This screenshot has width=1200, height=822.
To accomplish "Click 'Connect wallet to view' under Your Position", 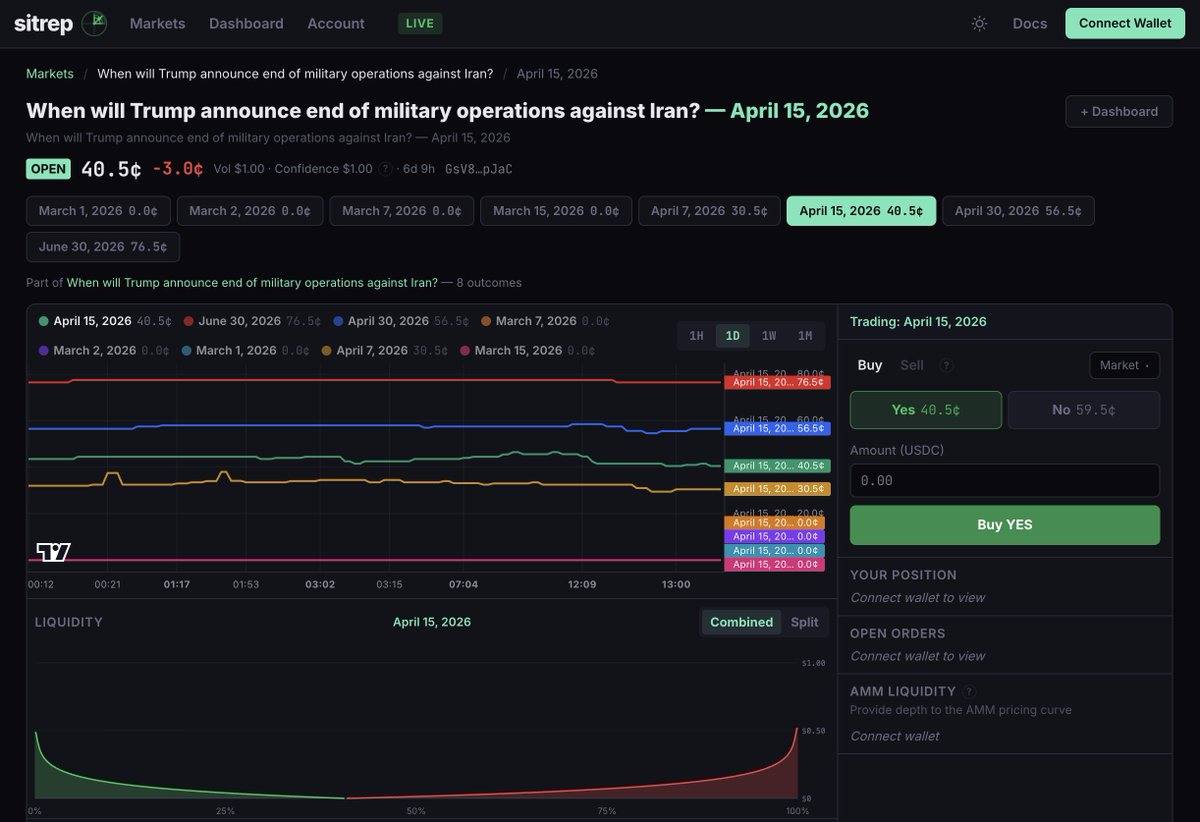I will [917, 598].
